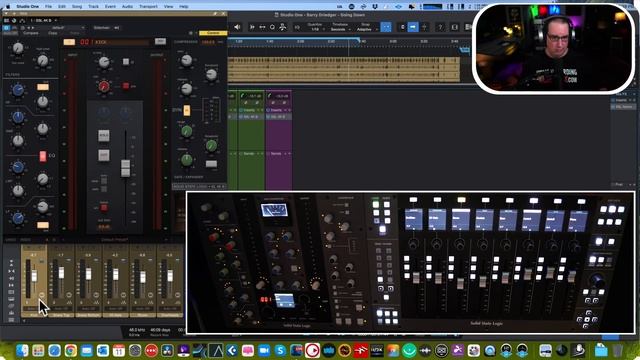Click the question mark help icon in the toolbar

coord(440,27)
